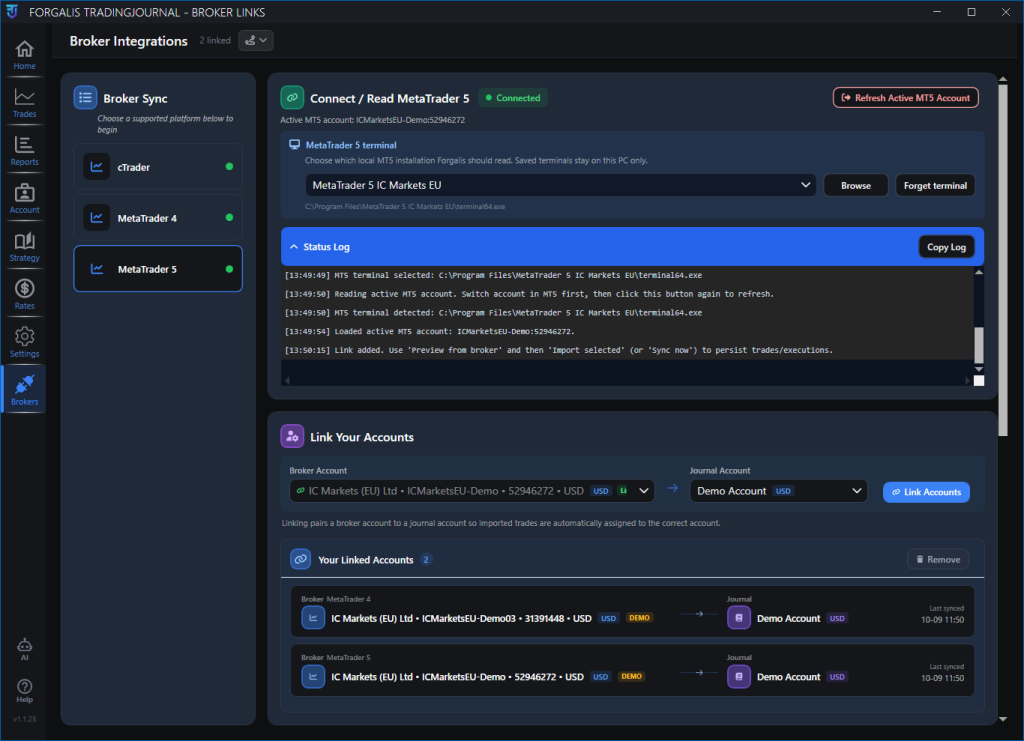Open the Rates section

(24, 295)
